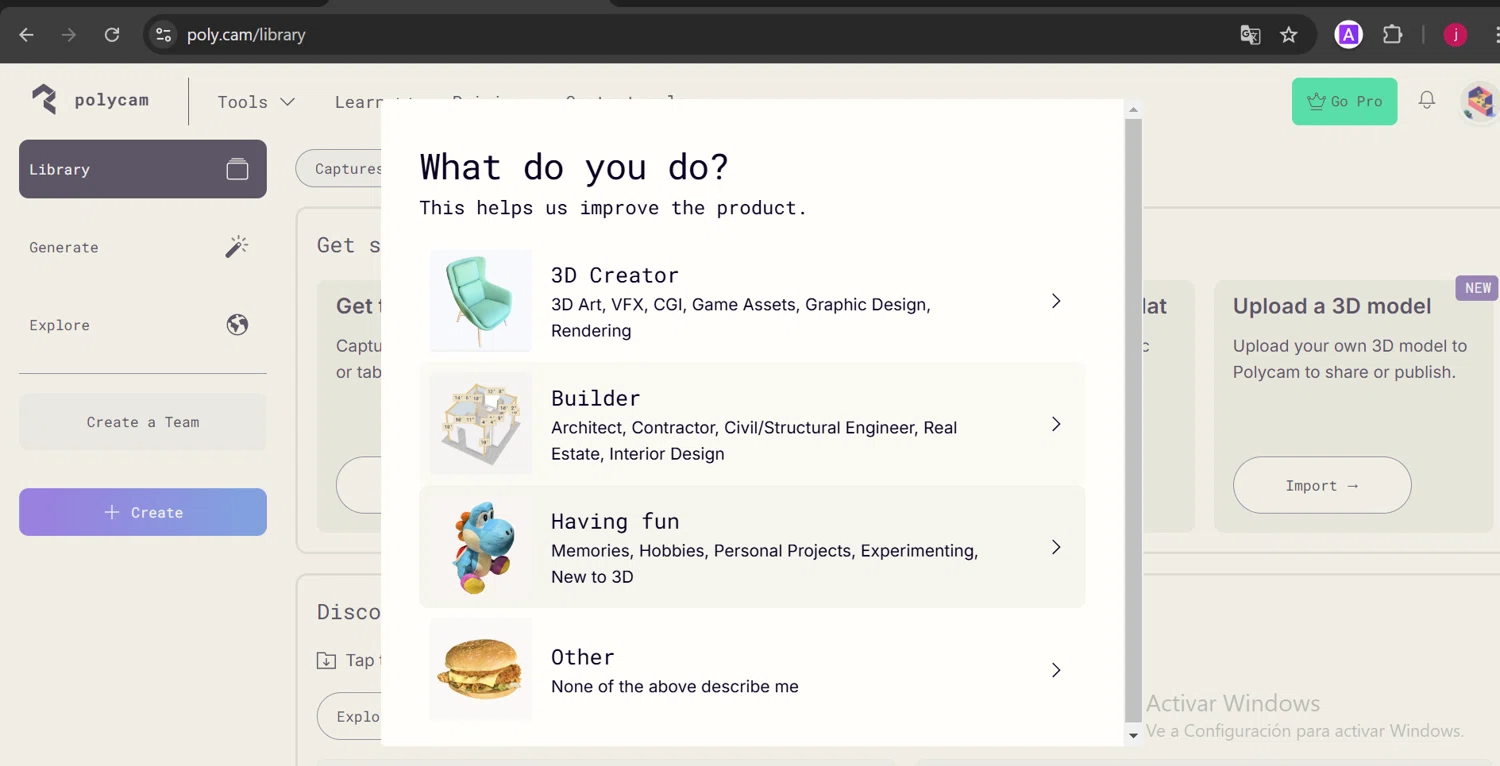Click the purple A extension icon
Image resolution: width=1500 pixels, height=766 pixels.
point(1349,35)
